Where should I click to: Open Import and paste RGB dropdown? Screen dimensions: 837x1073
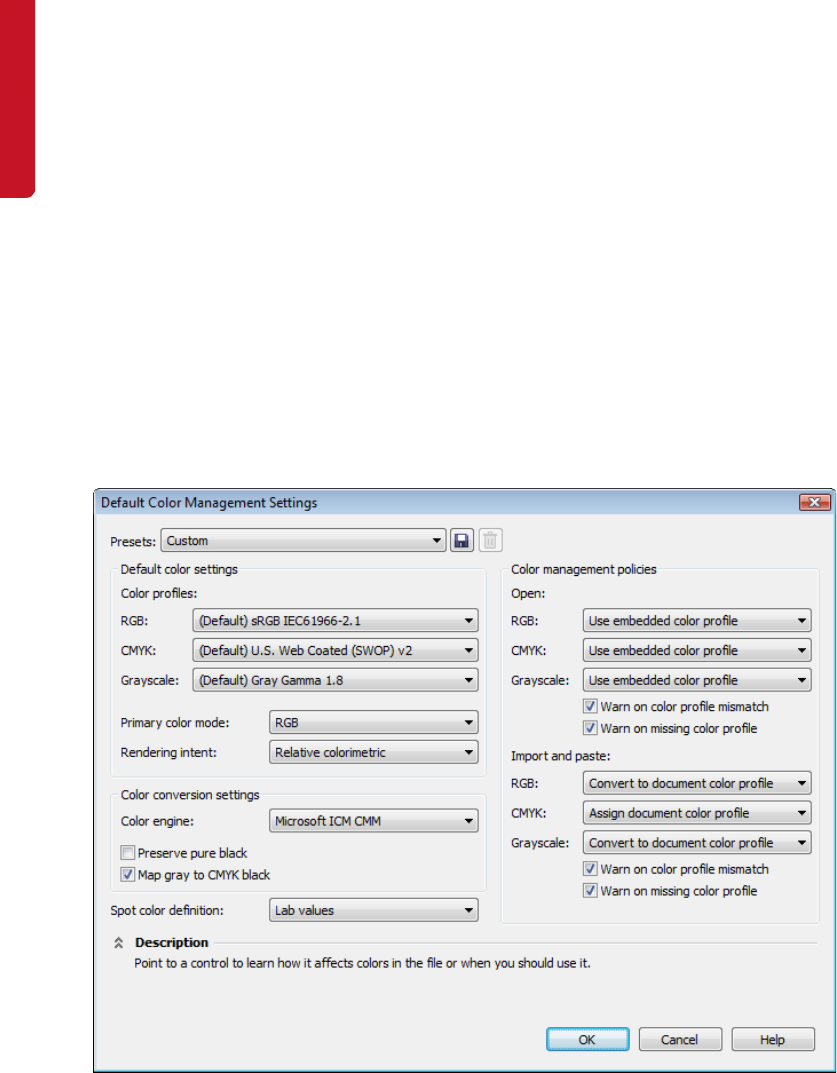click(697, 783)
